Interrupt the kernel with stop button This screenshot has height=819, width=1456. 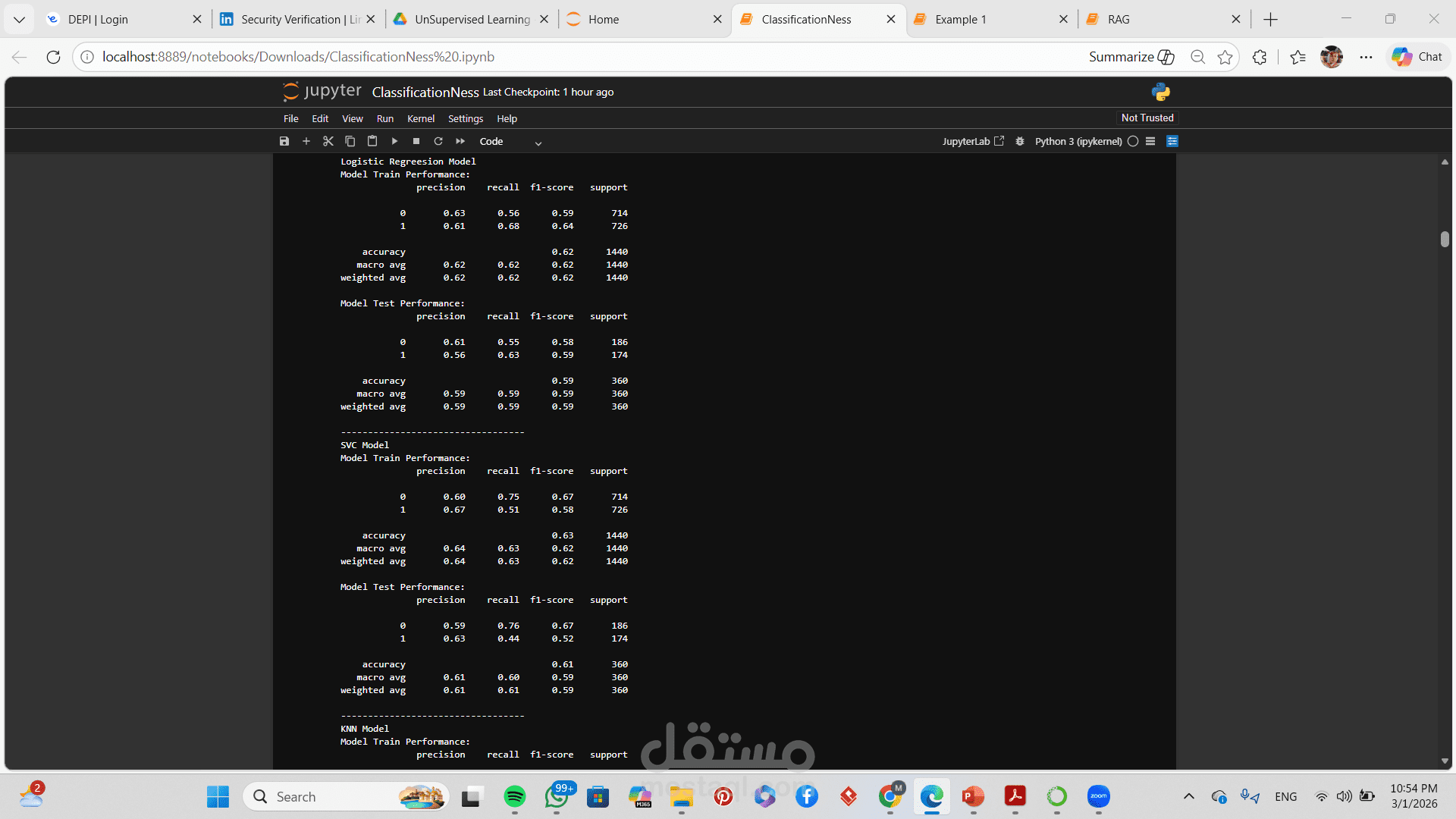pyautogui.click(x=416, y=141)
